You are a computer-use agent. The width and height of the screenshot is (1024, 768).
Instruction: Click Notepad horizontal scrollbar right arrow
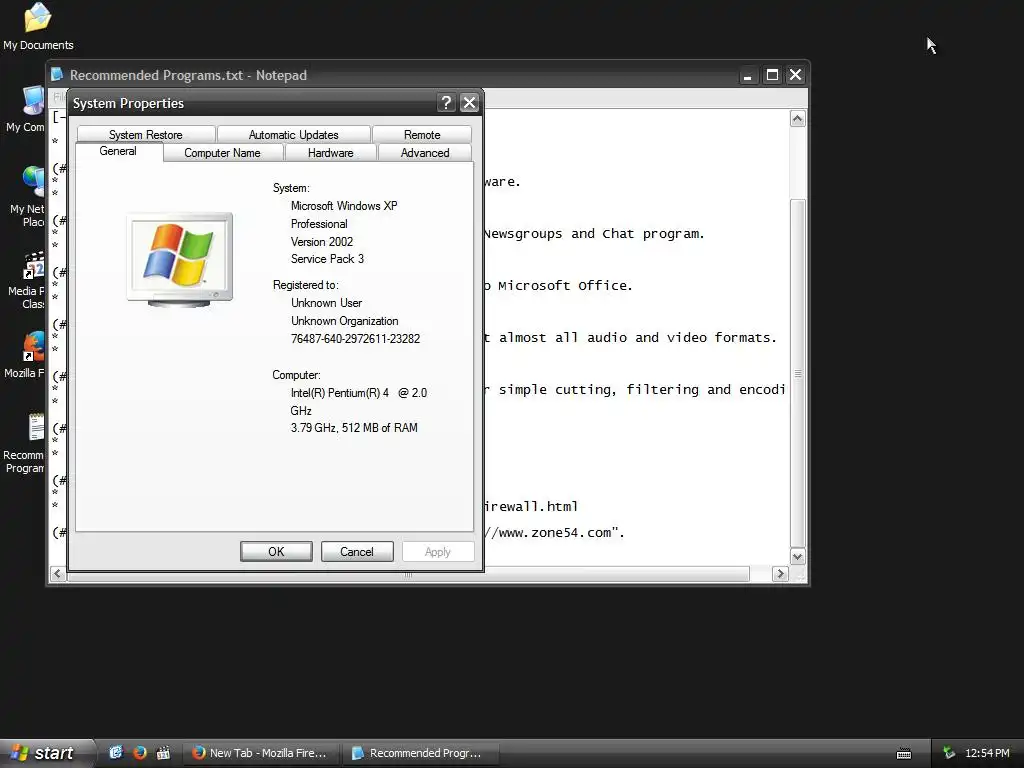point(780,573)
